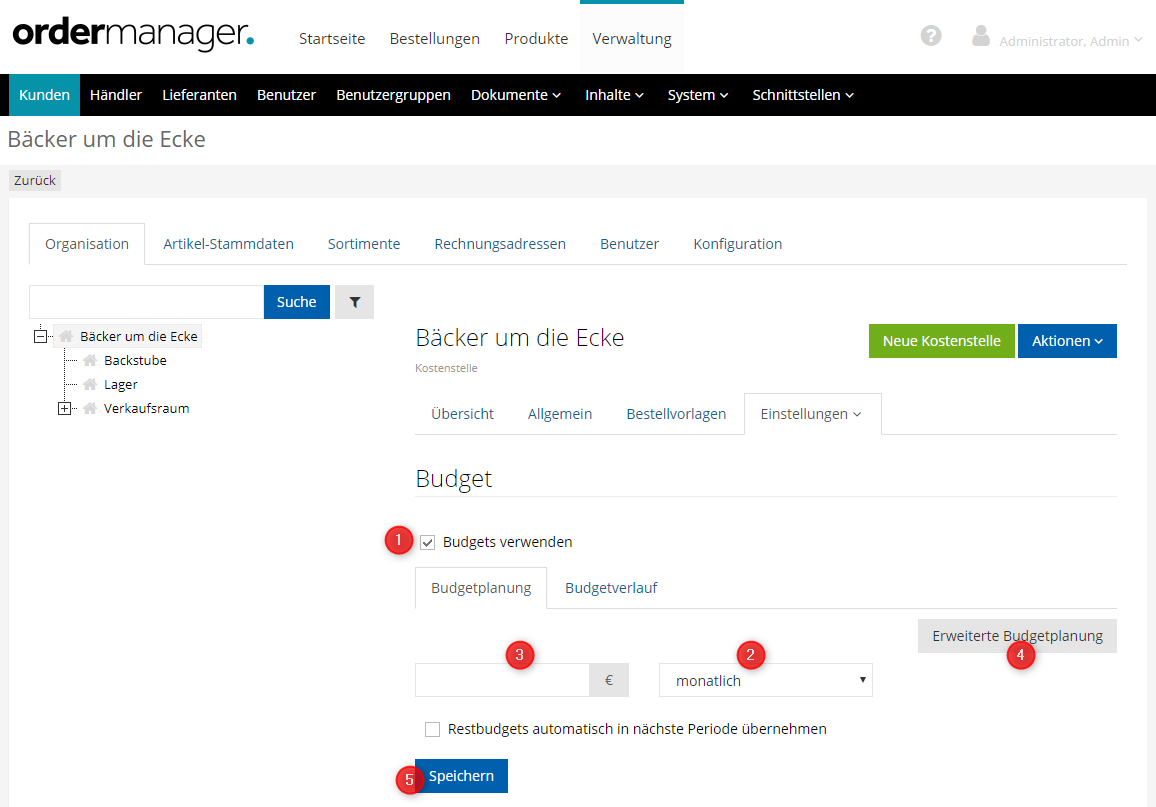The width and height of the screenshot is (1156, 807).
Task: Open the Artikel-Stammdaten tab
Action: (x=228, y=244)
